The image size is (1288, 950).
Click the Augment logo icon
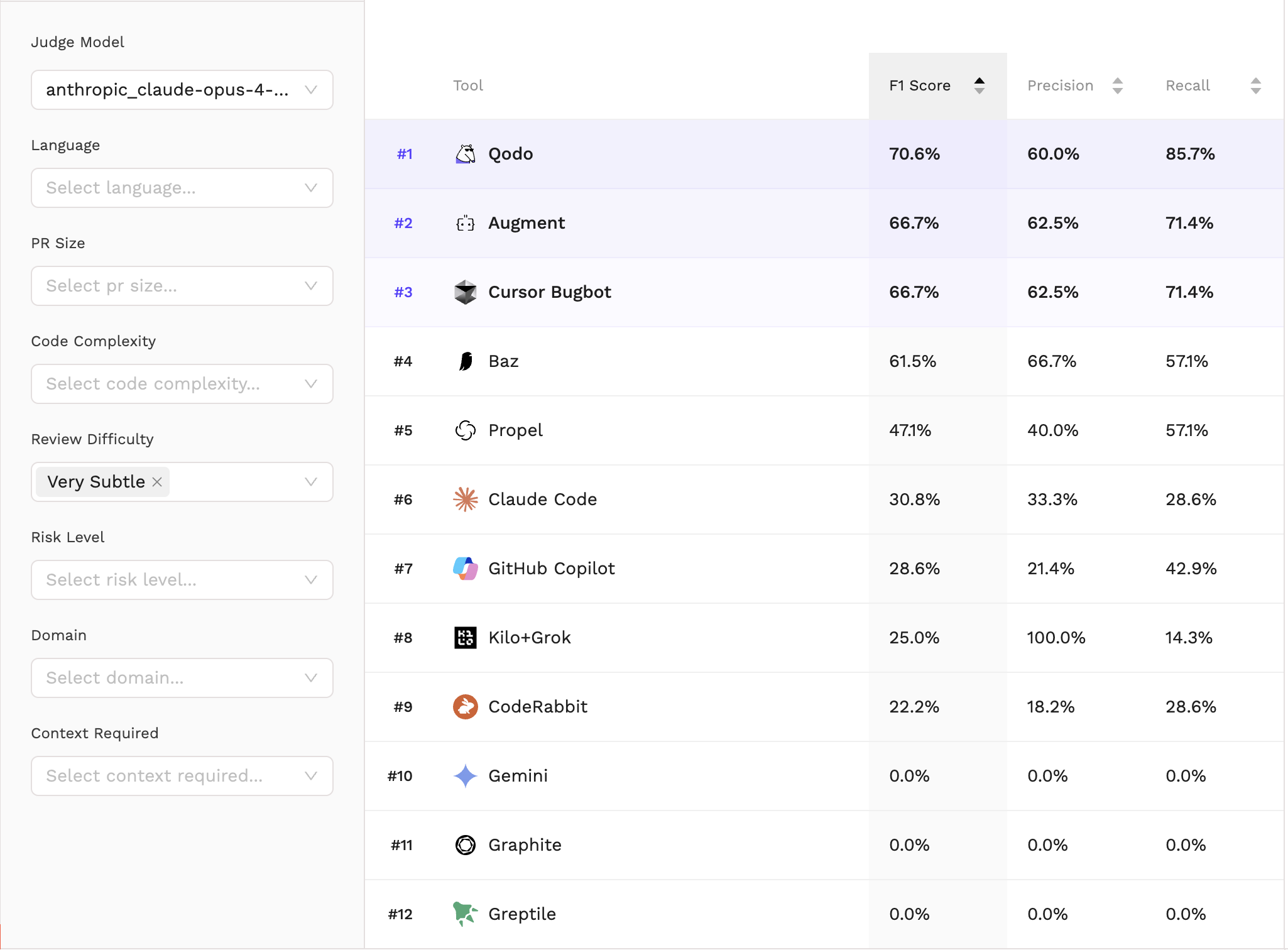(465, 223)
